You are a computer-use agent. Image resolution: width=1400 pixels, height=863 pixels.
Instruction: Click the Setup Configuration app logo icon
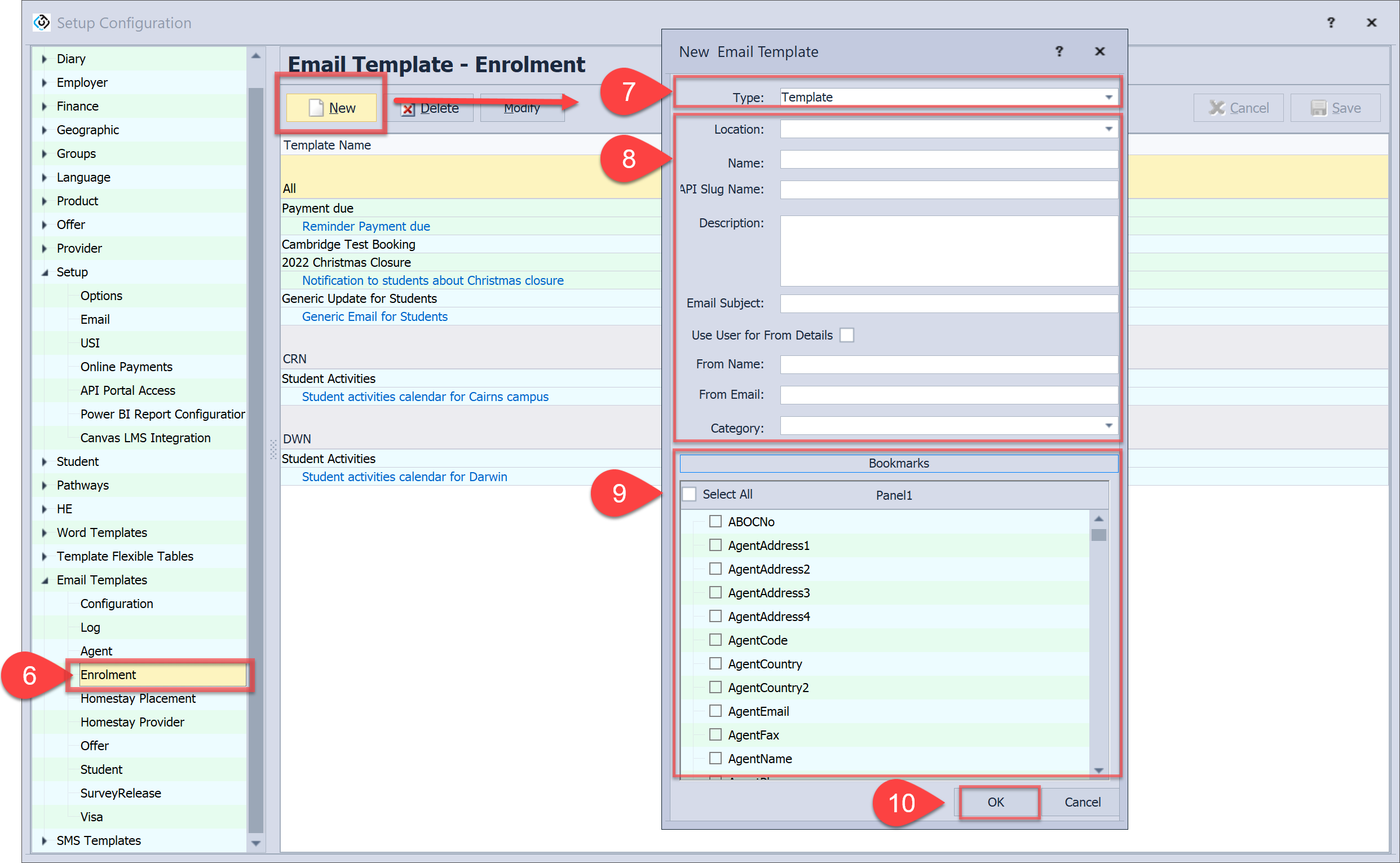pos(42,22)
